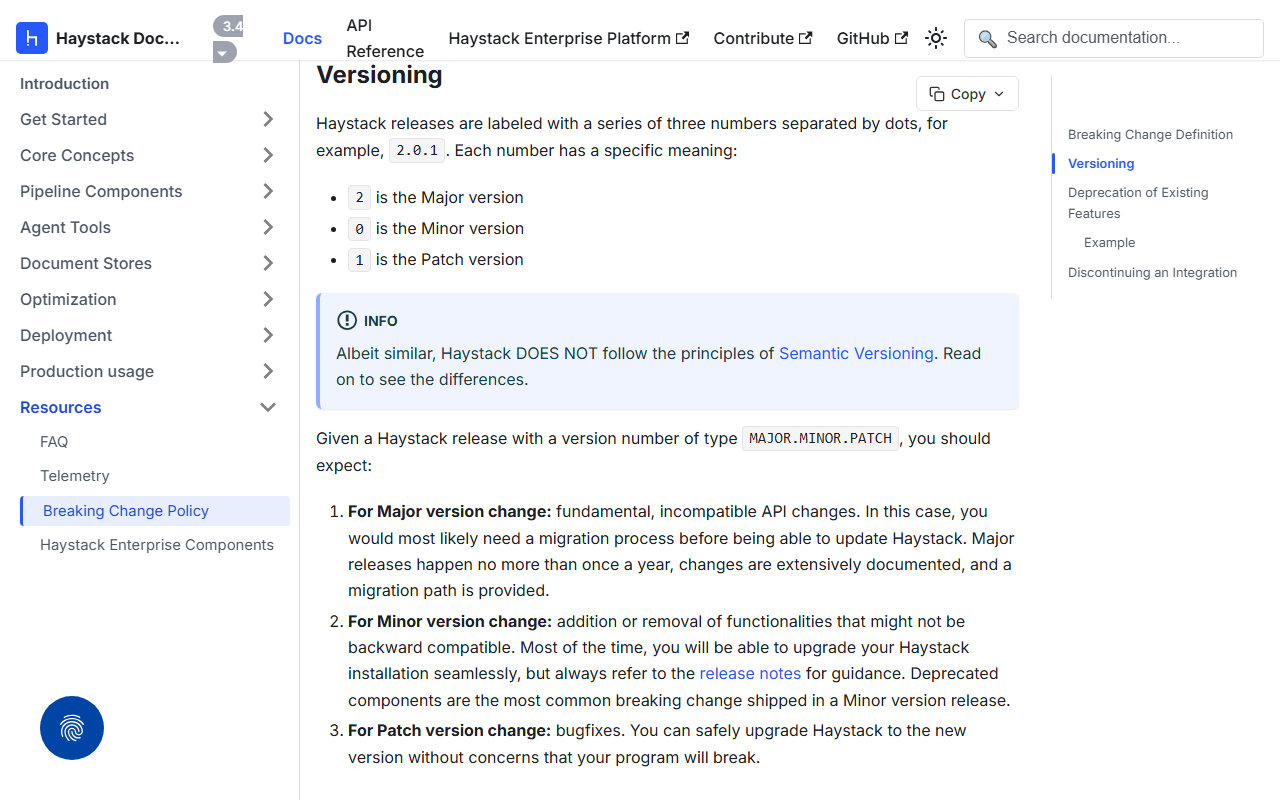
Task: Toggle the light/dark theme sun icon
Action: [x=936, y=38]
